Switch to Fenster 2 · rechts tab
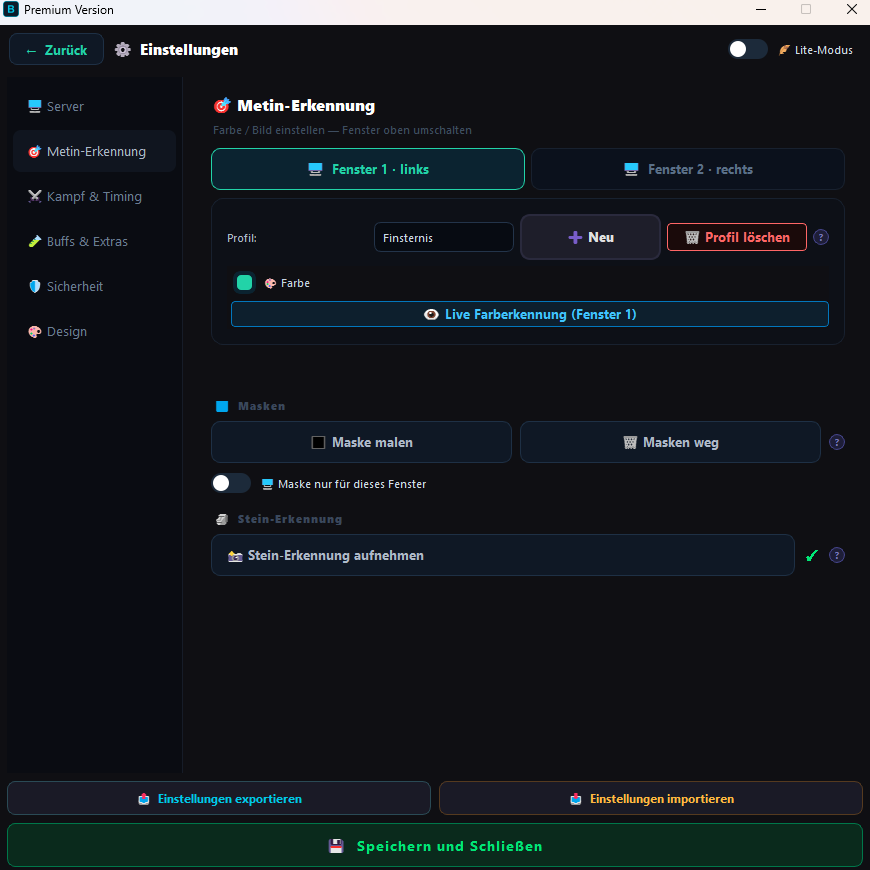870x870 pixels. [687, 169]
